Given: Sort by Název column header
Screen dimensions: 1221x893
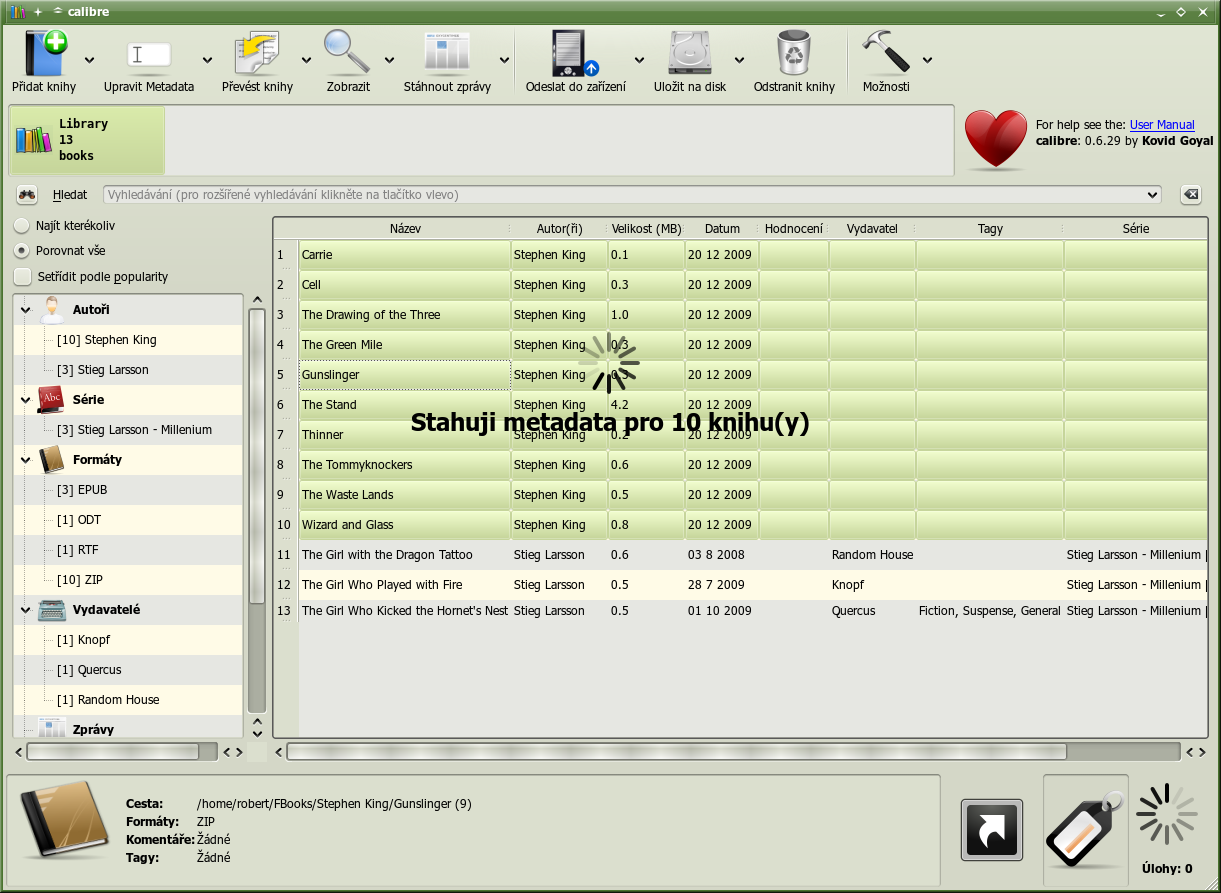Looking at the screenshot, I should [x=405, y=229].
